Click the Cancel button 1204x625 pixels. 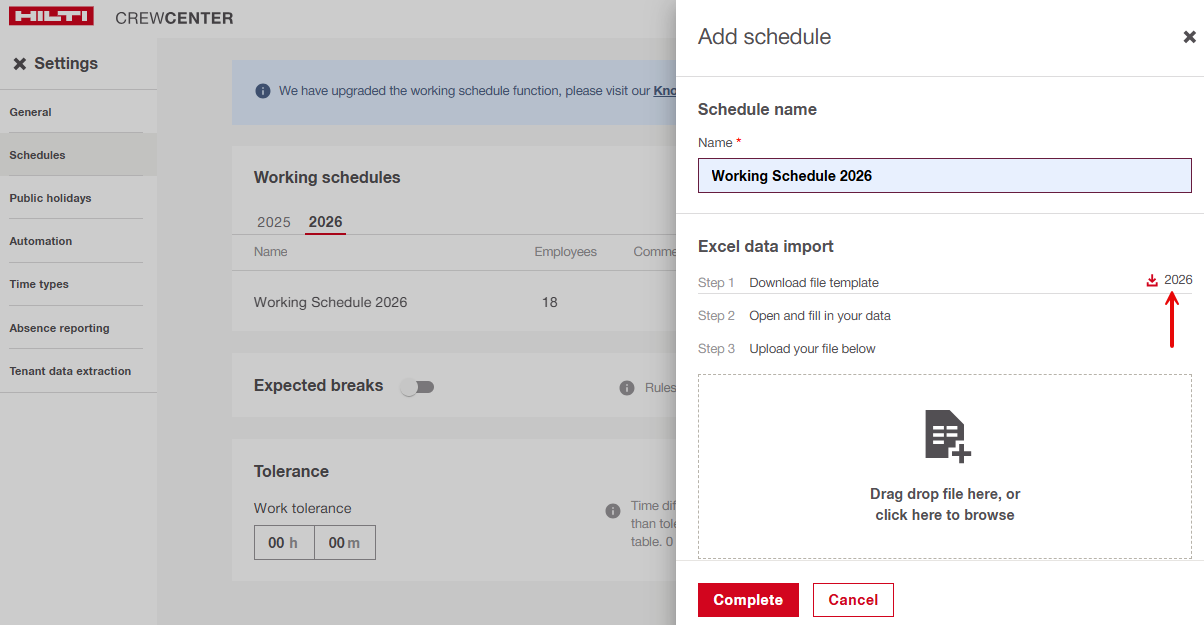coord(853,600)
